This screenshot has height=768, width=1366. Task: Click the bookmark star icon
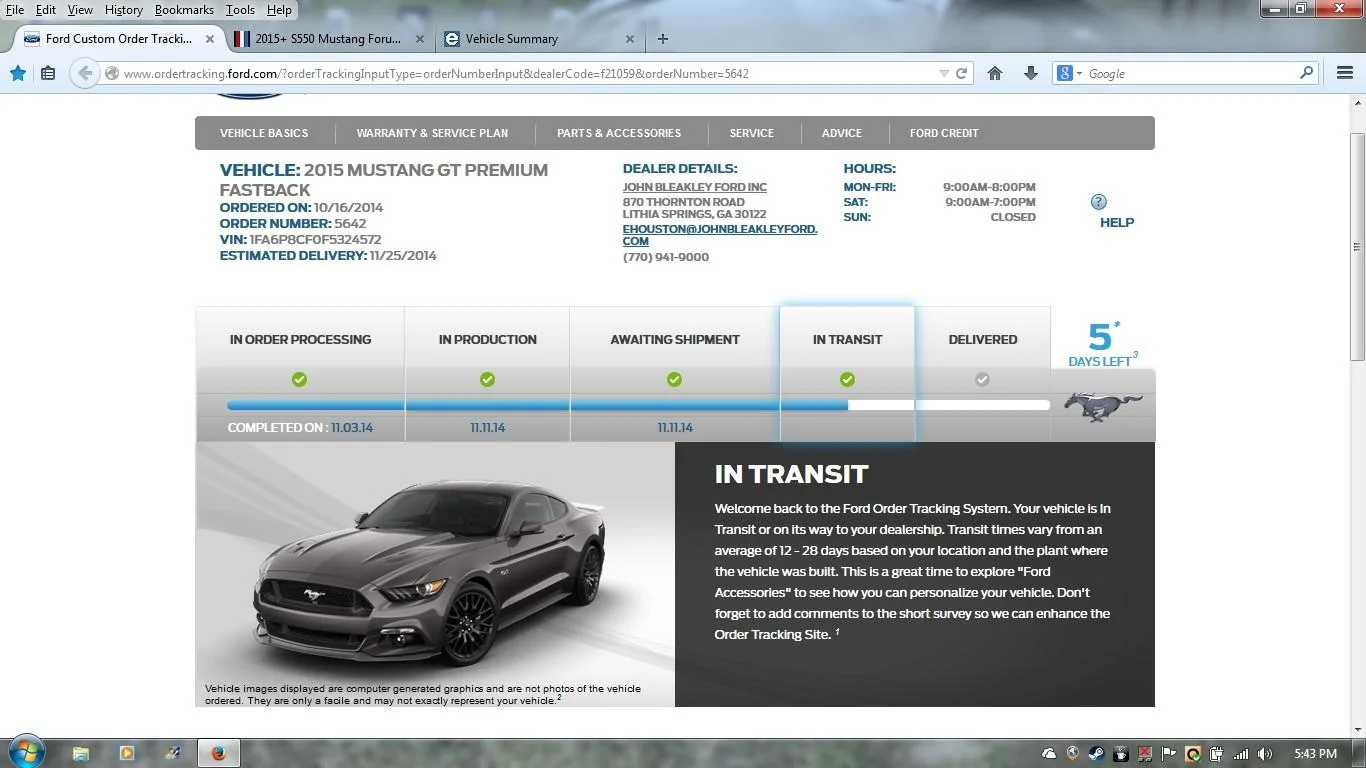click(17, 73)
